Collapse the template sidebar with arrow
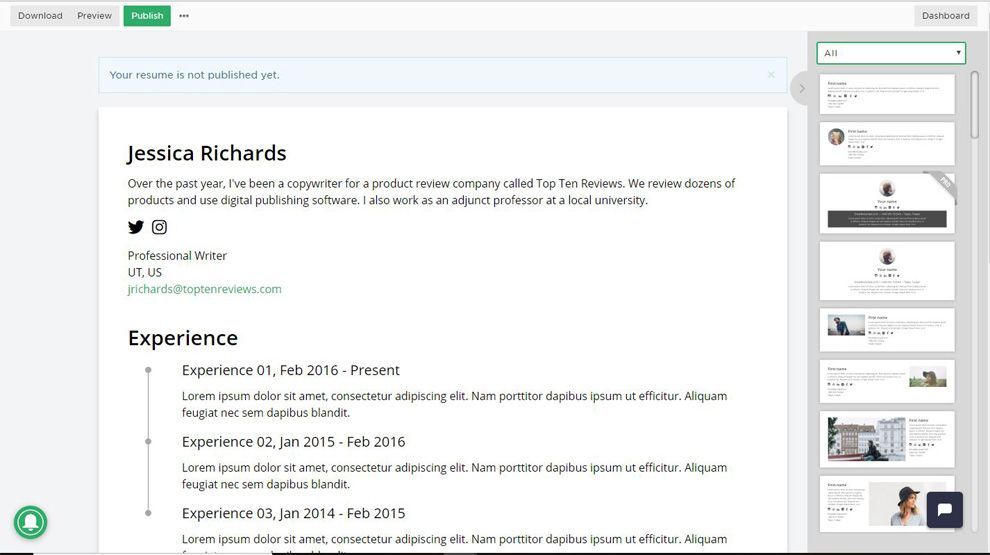The width and height of the screenshot is (990, 555). click(x=801, y=88)
